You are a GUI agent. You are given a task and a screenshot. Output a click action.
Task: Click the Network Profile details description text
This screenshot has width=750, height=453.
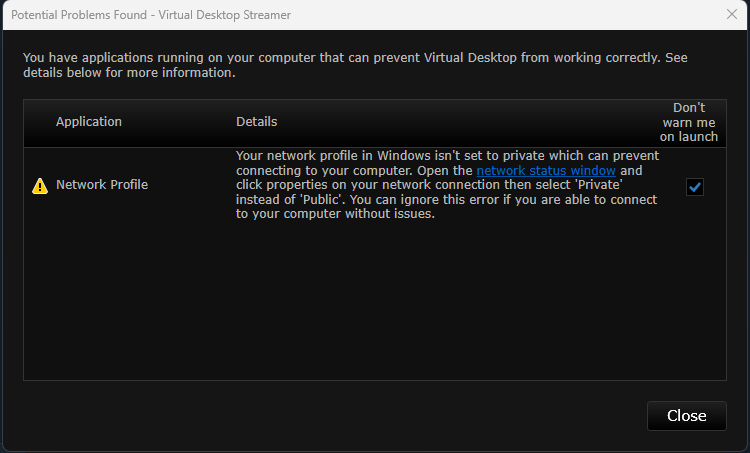pyautogui.click(x=447, y=185)
